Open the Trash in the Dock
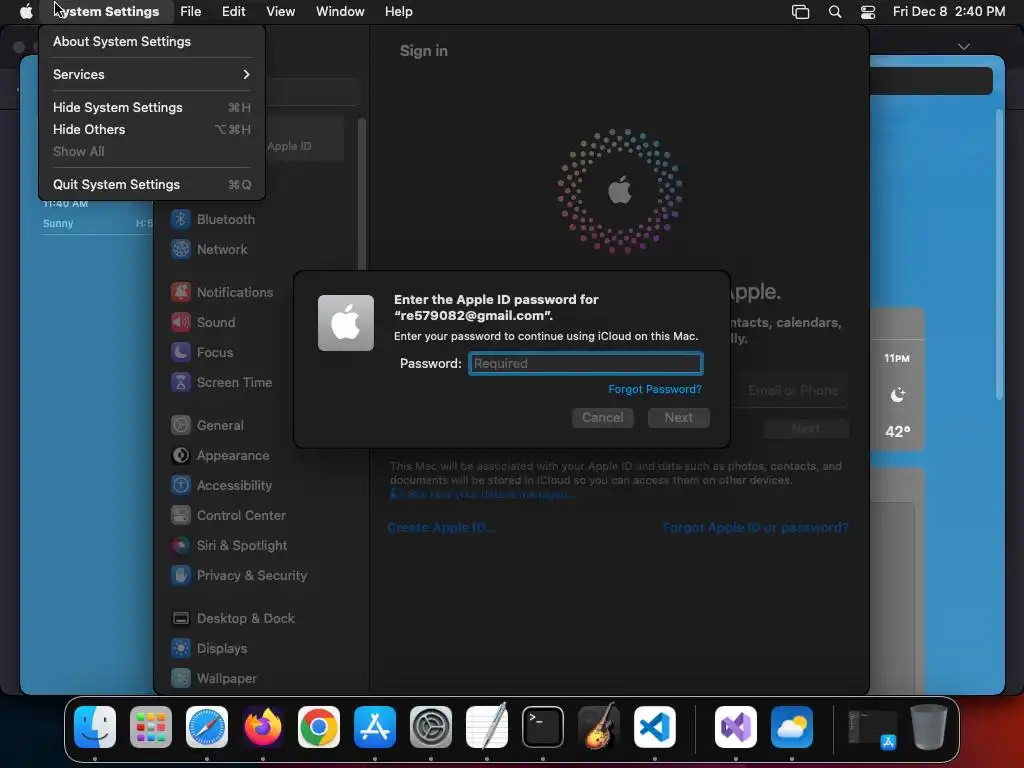Screen dimensions: 1024x768 (x=929, y=727)
